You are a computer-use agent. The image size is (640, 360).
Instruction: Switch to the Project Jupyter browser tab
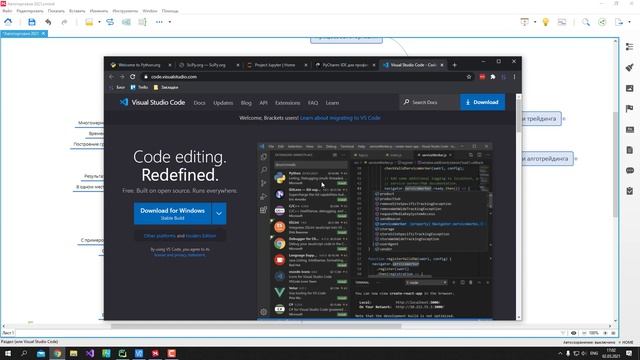click(278, 65)
